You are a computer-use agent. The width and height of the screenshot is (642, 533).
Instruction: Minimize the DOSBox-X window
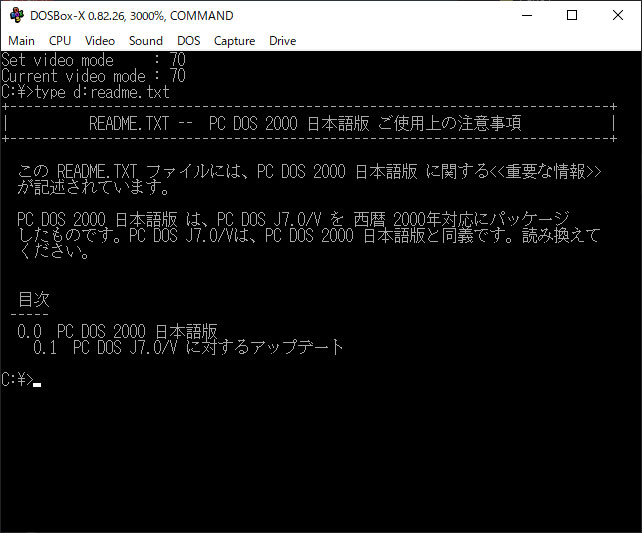tap(527, 15)
